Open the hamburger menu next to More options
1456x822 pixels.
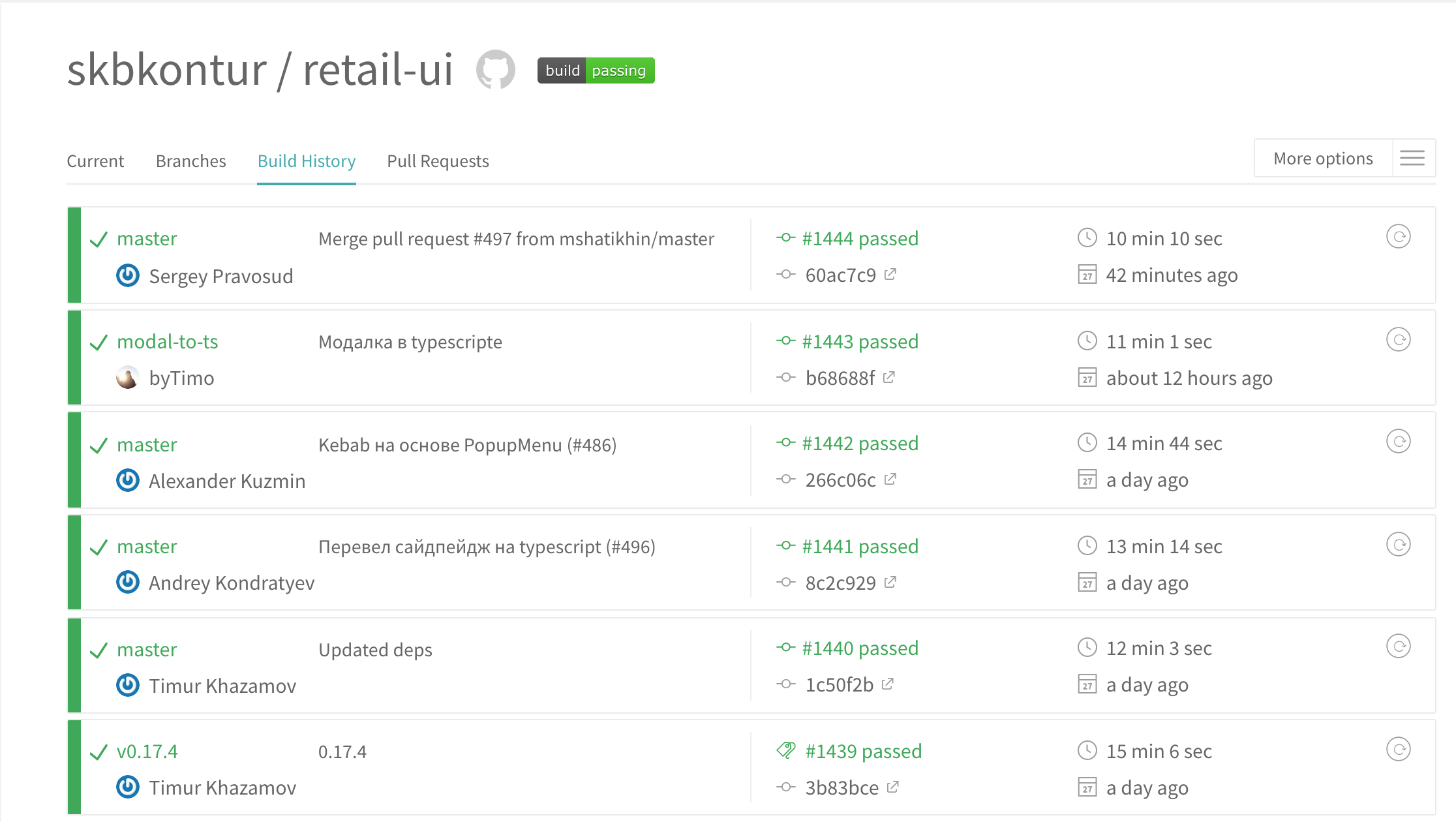[x=1412, y=159]
